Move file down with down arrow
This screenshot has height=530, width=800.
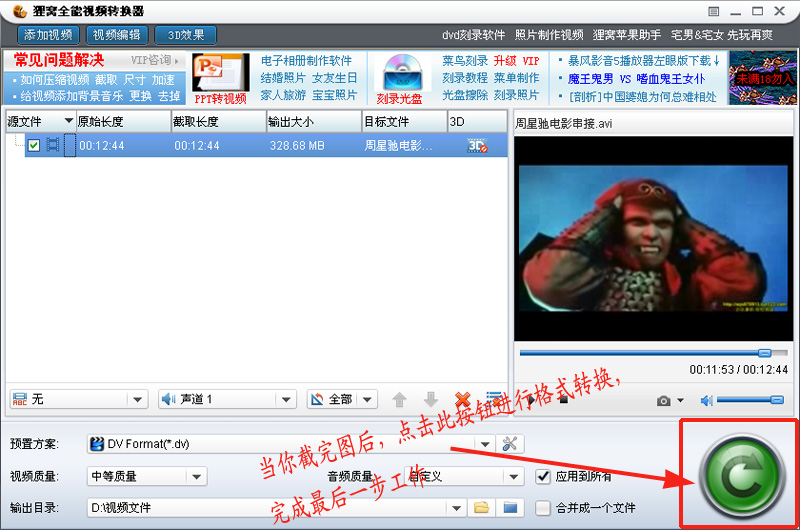431,399
